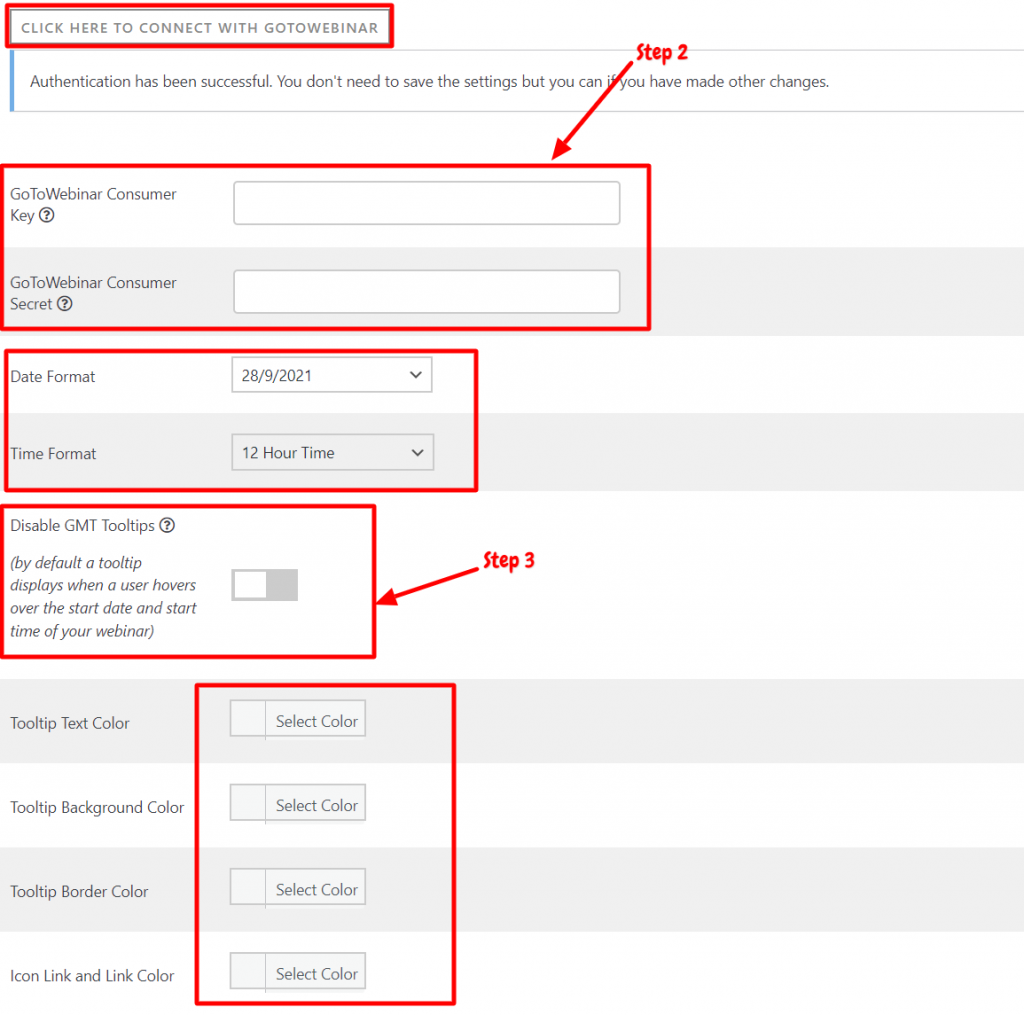The height and width of the screenshot is (1015, 1024).
Task: Click the 'Disable GMT Tooltips' label
Action: [x=82, y=526]
